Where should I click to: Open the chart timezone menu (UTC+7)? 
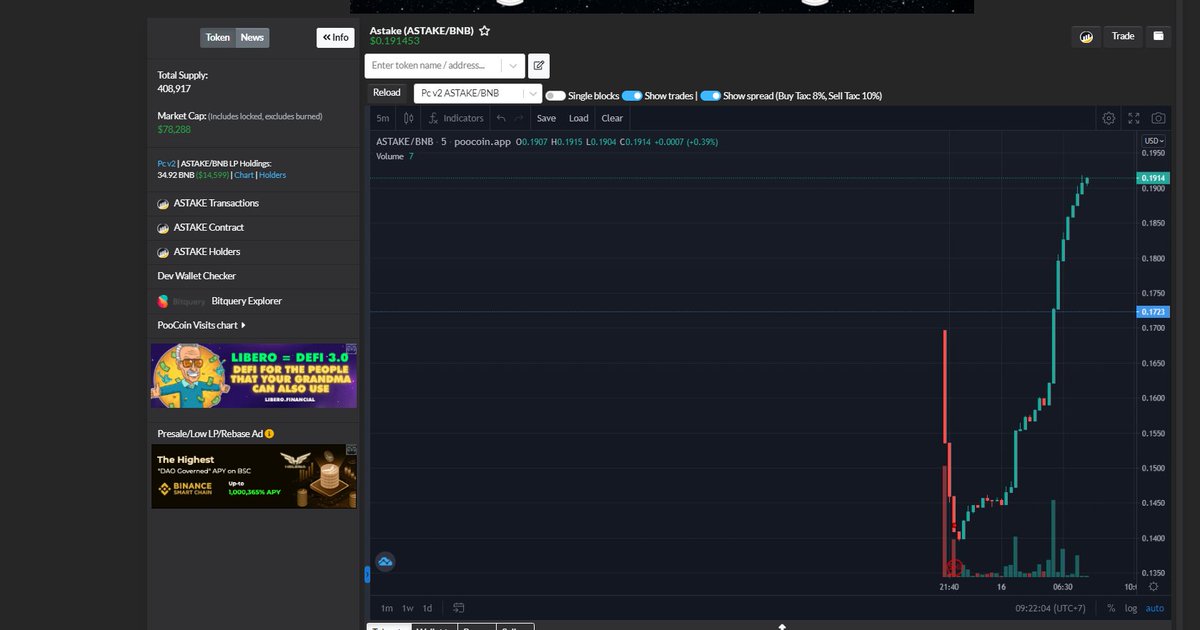(1051, 608)
